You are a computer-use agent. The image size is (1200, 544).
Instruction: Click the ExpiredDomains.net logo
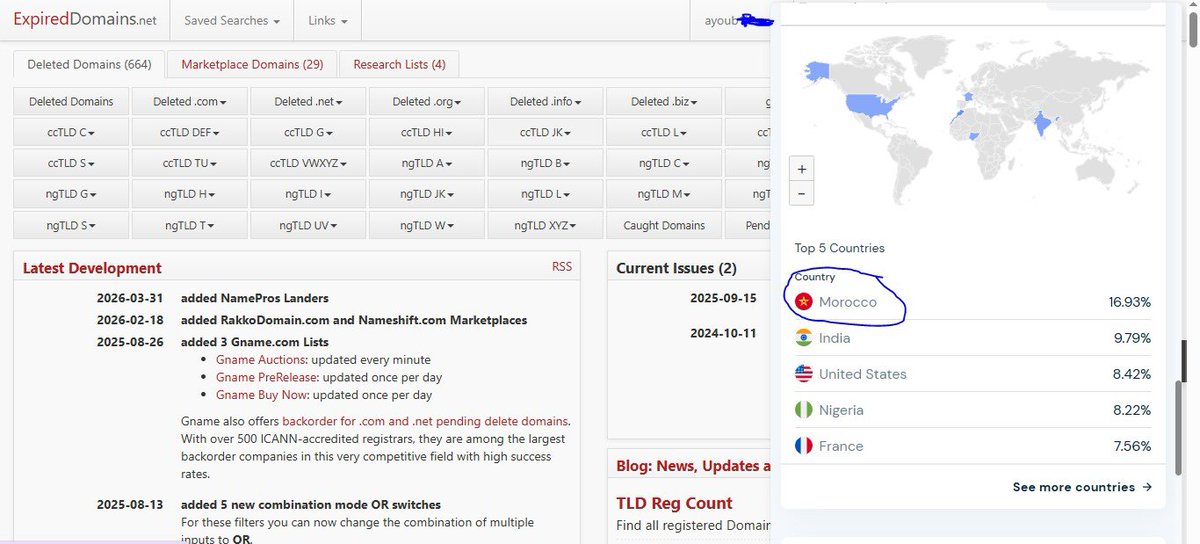click(x=84, y=20)
